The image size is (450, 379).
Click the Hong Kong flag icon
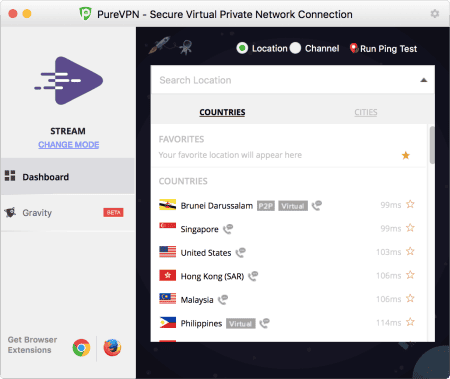click(x=168, y=275)
